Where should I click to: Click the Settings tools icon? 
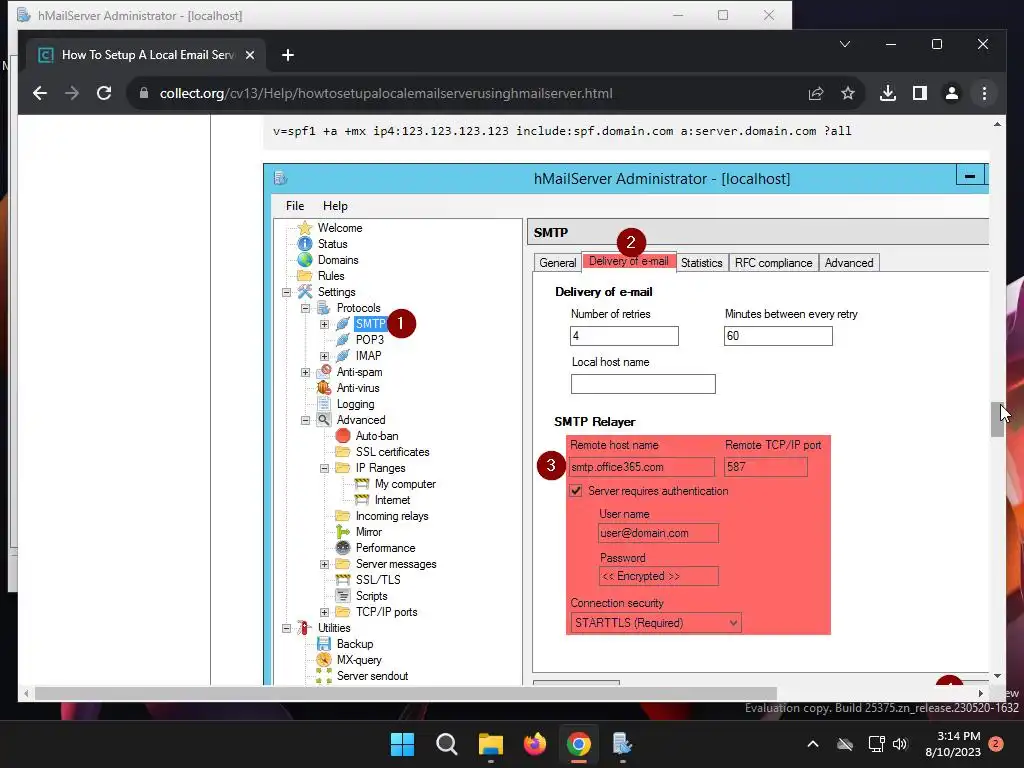(305, 292)
